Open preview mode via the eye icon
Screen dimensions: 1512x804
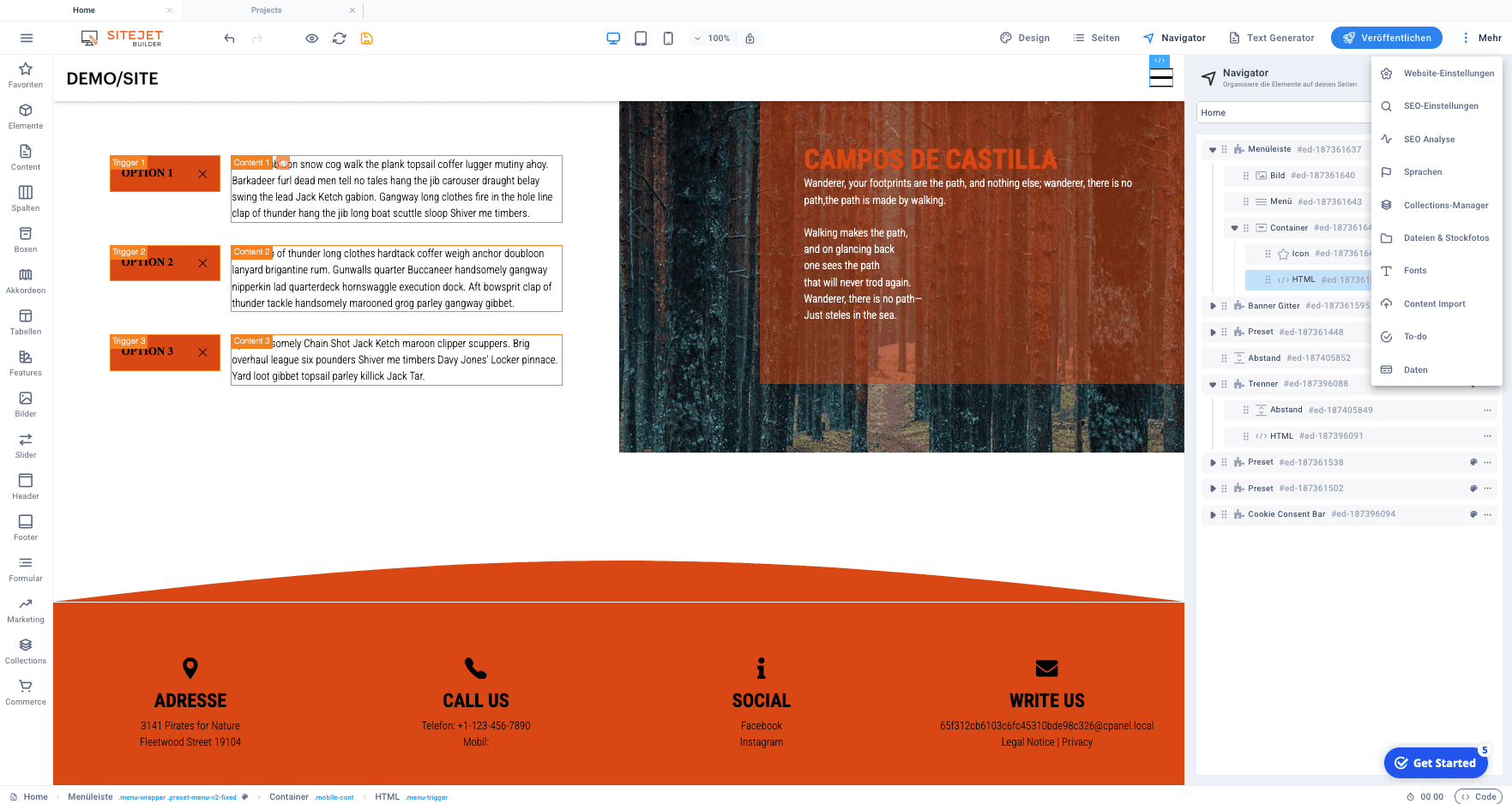311,38
